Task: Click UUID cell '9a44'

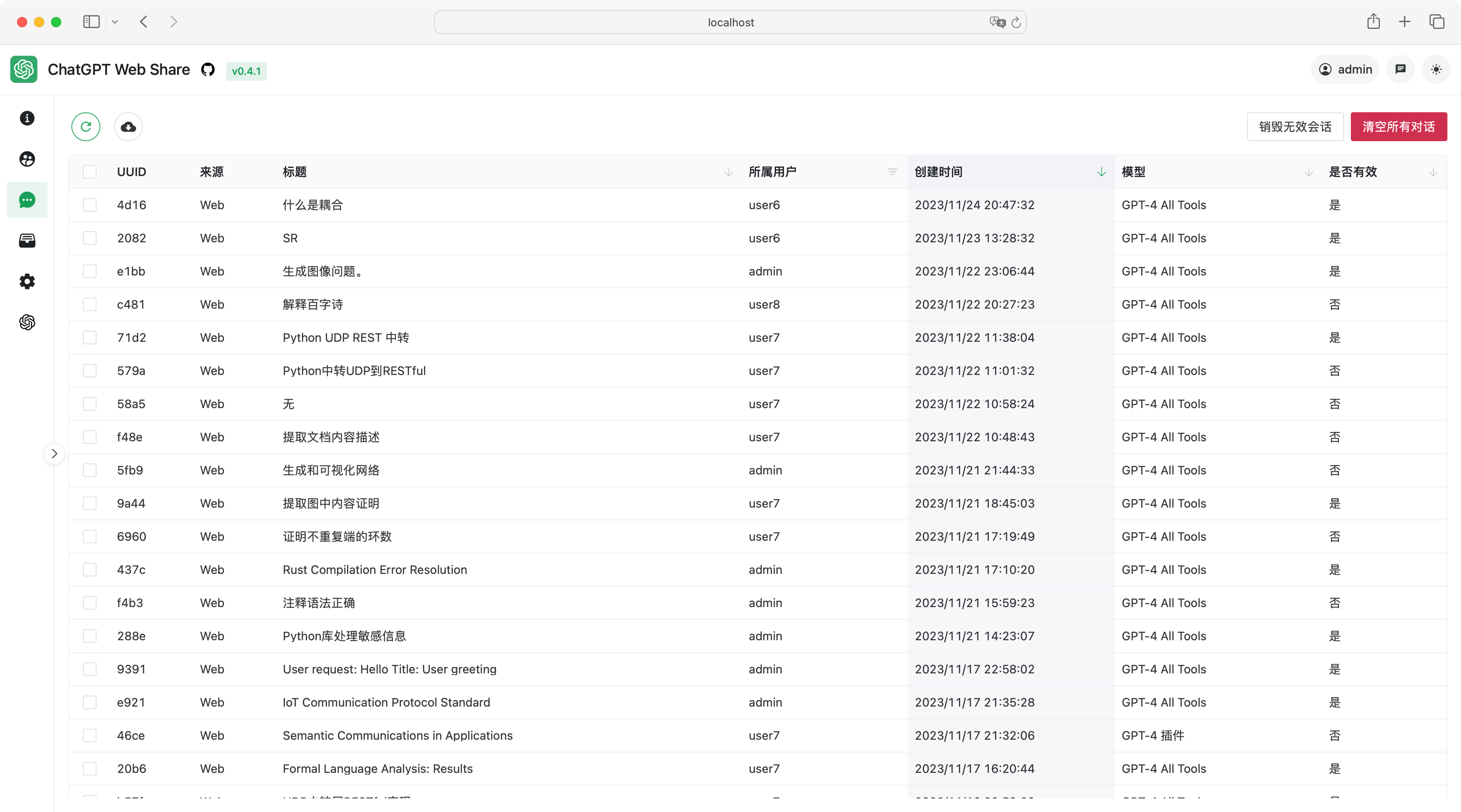Action: 131,503
